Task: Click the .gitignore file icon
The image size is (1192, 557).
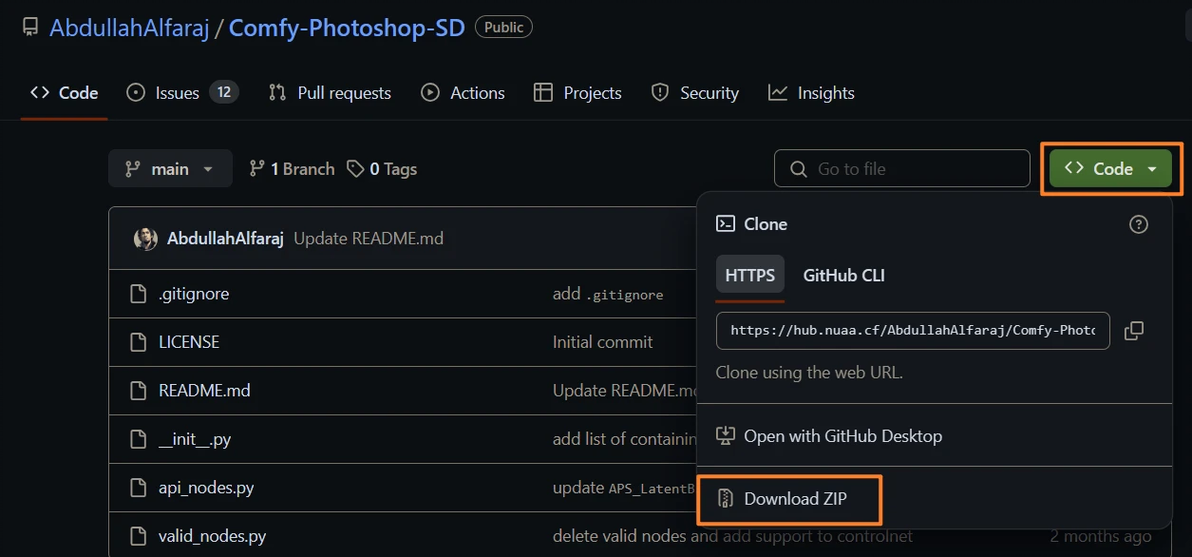Action: click(x=140, y=294)
